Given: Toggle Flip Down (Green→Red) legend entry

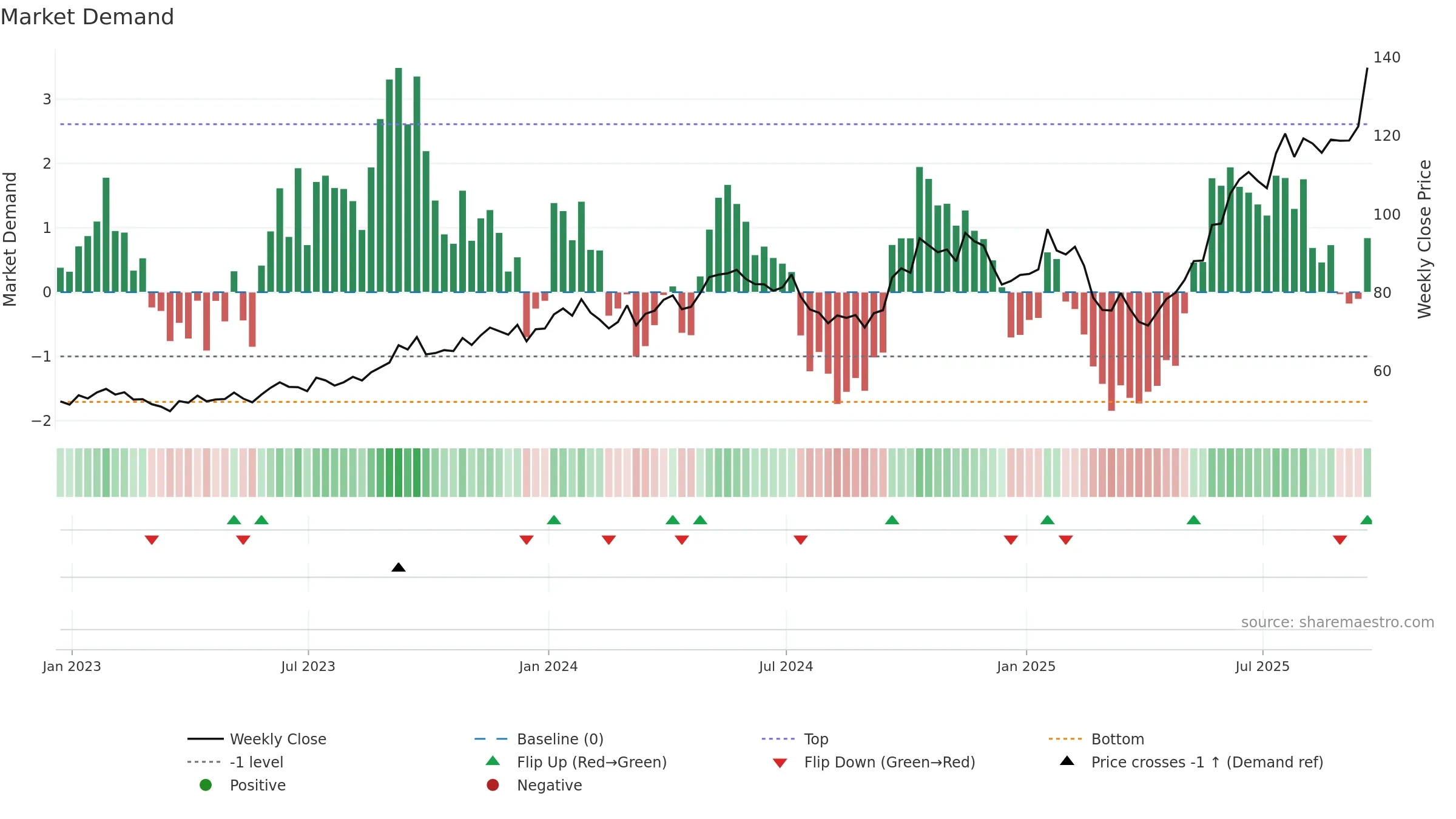Looking at the screenshot, I should 874,762.
